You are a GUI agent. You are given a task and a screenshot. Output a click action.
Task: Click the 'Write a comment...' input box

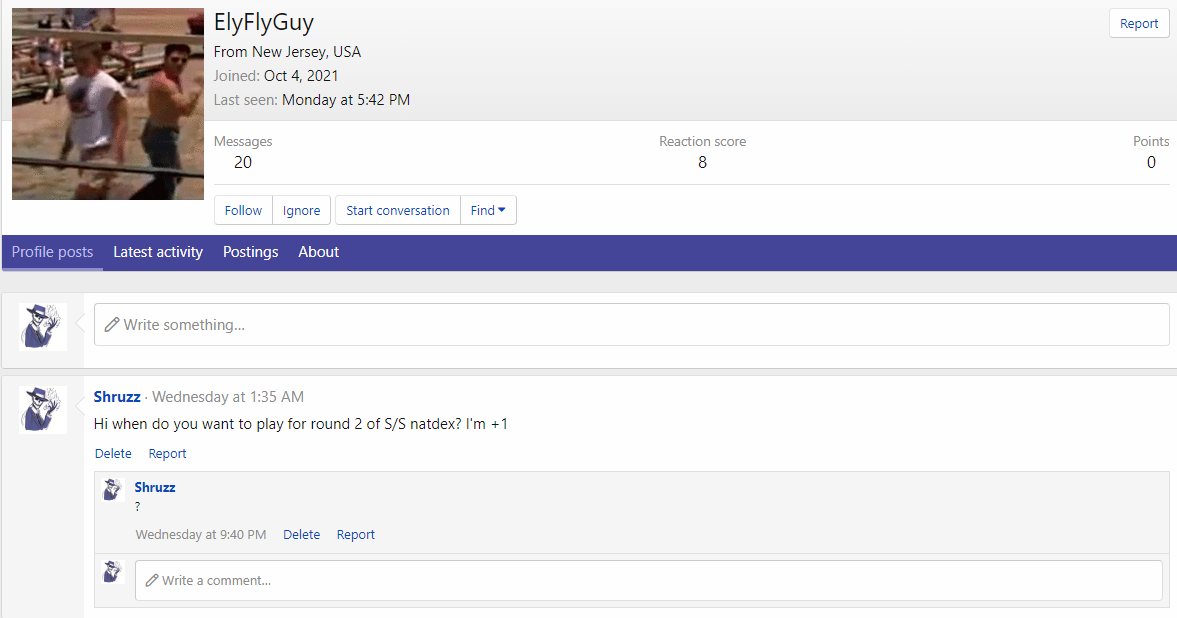coord(648,580)
